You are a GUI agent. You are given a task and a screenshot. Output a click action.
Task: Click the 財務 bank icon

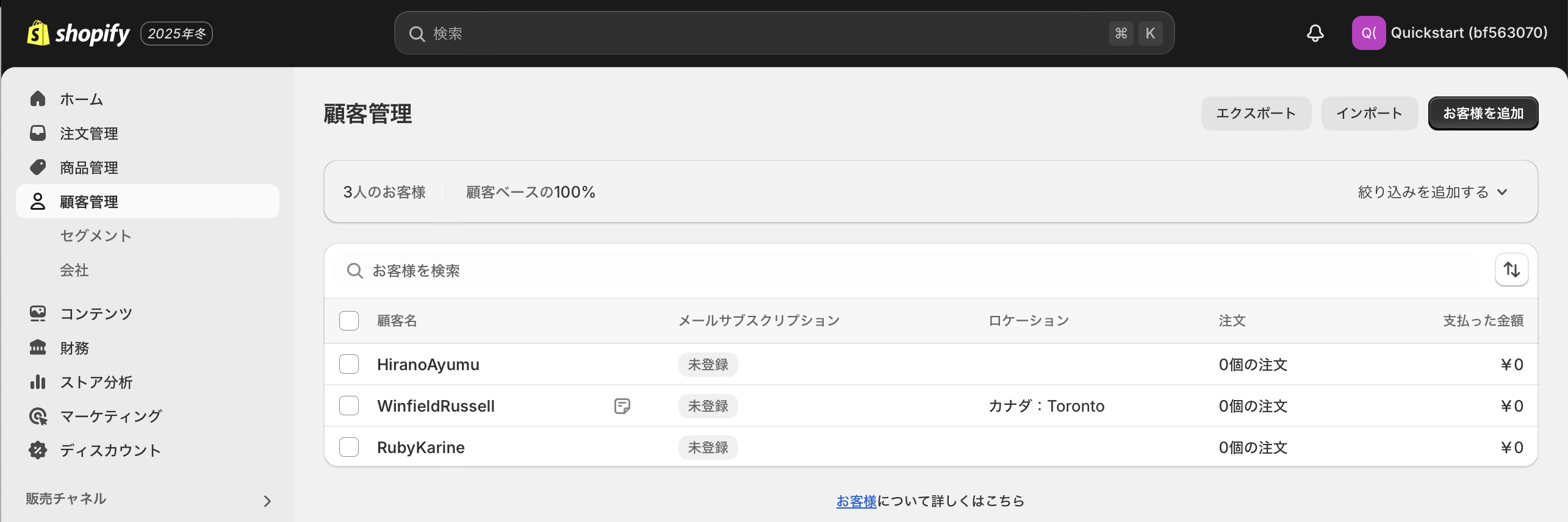pyautogui.click(x=38, y=348)
